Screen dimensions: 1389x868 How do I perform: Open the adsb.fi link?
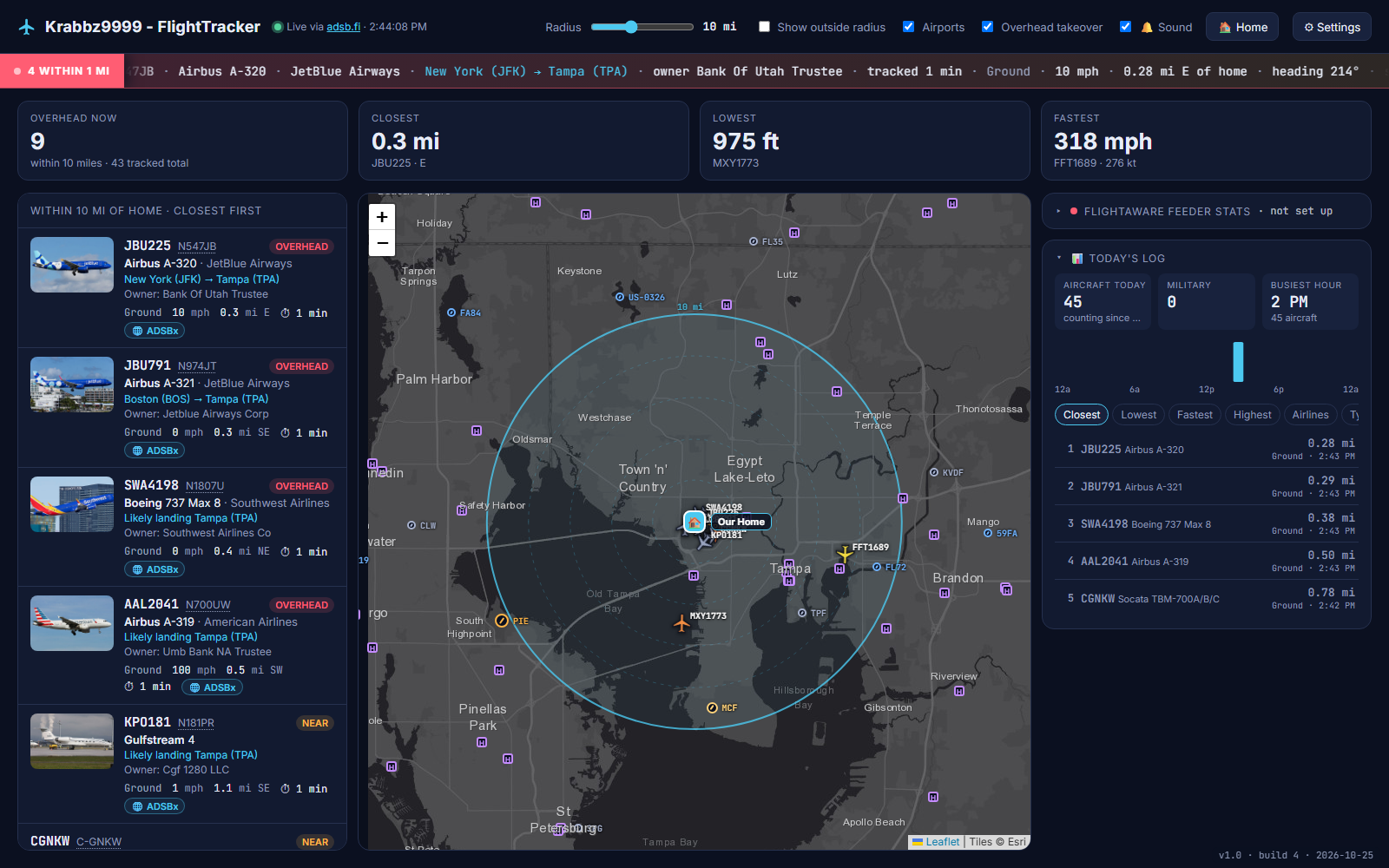(344, 27)
